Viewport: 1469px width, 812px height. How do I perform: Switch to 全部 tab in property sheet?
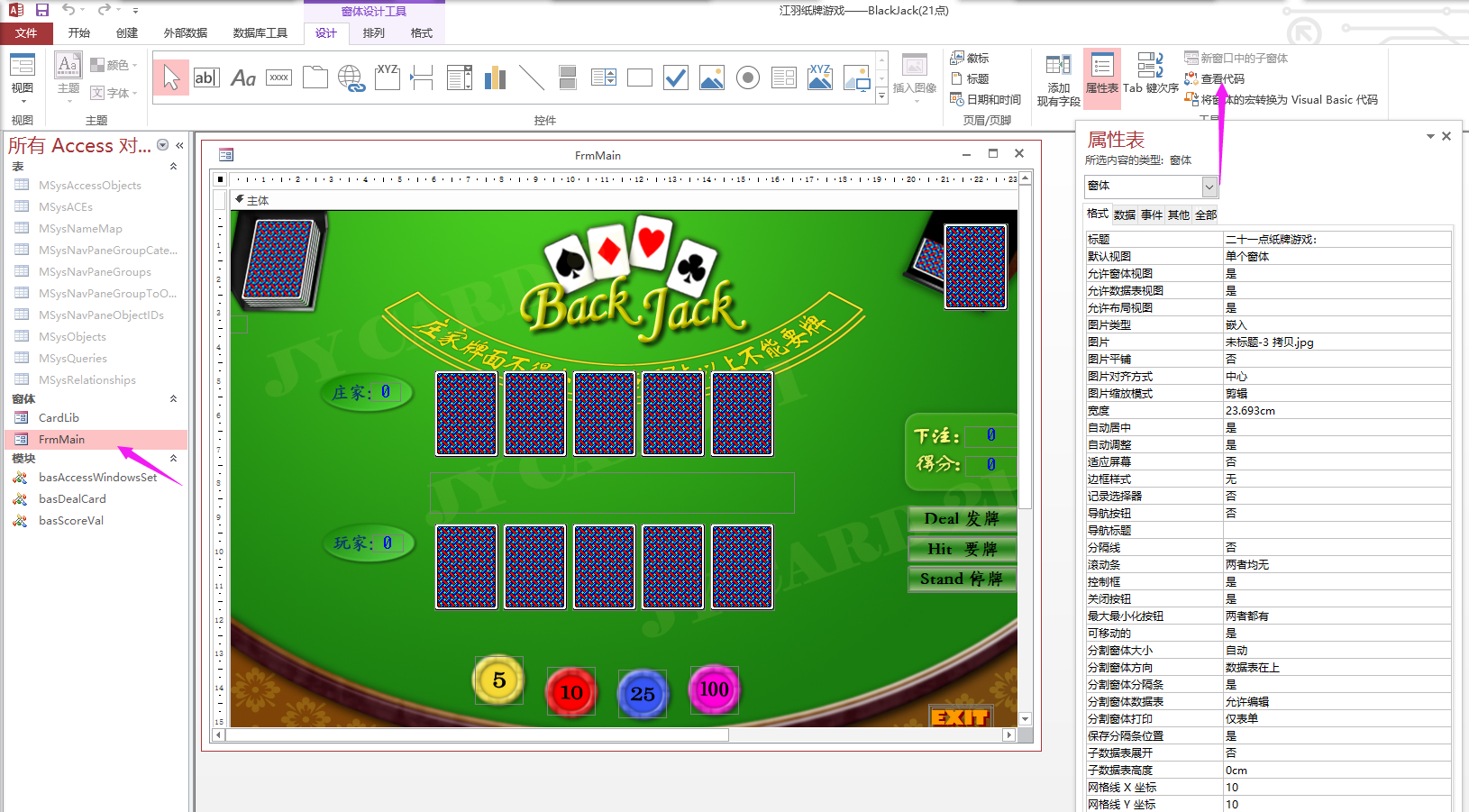(x=1206, y=214)
